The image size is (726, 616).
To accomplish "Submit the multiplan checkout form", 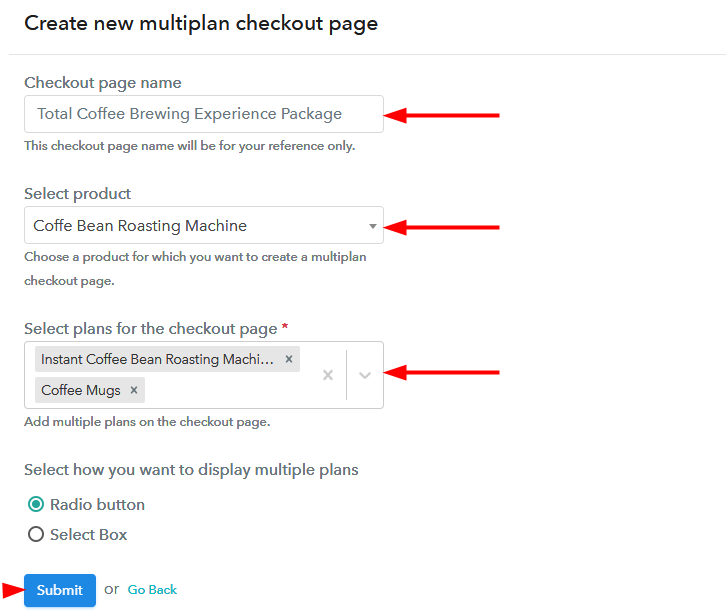I will (59, 590).
